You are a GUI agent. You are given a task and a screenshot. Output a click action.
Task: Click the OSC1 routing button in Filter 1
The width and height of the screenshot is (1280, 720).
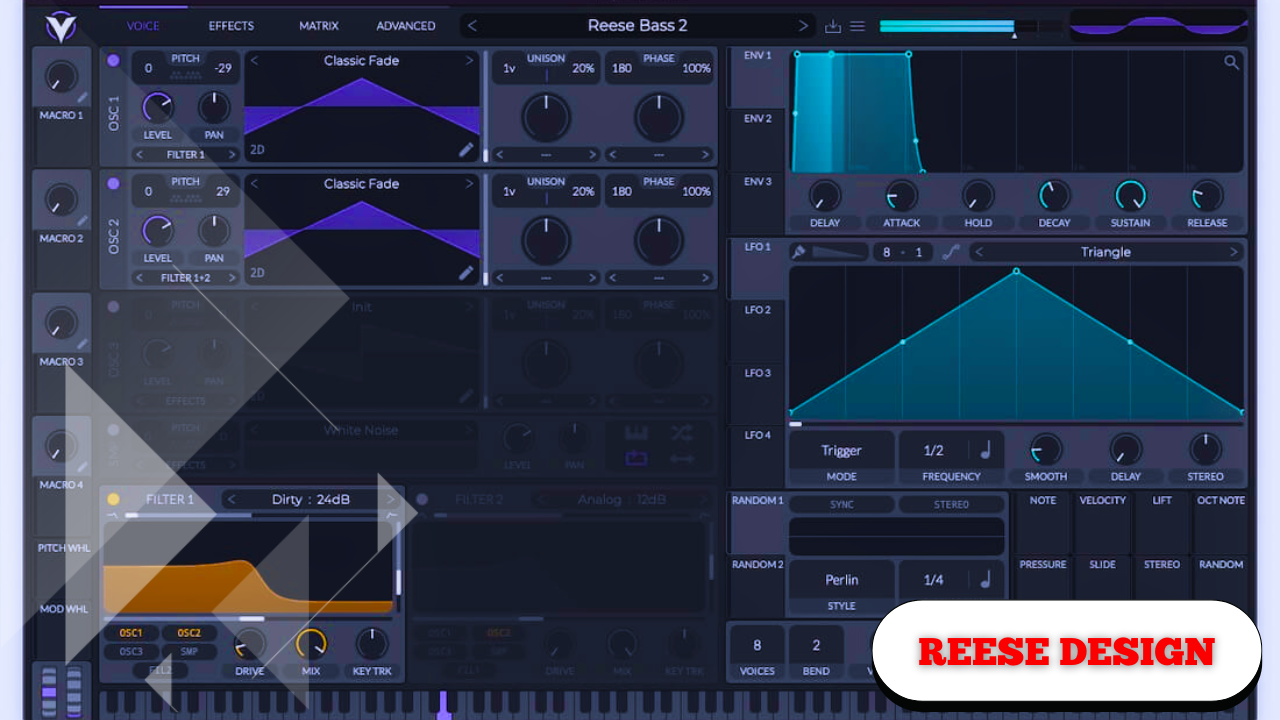pos(131,633)
